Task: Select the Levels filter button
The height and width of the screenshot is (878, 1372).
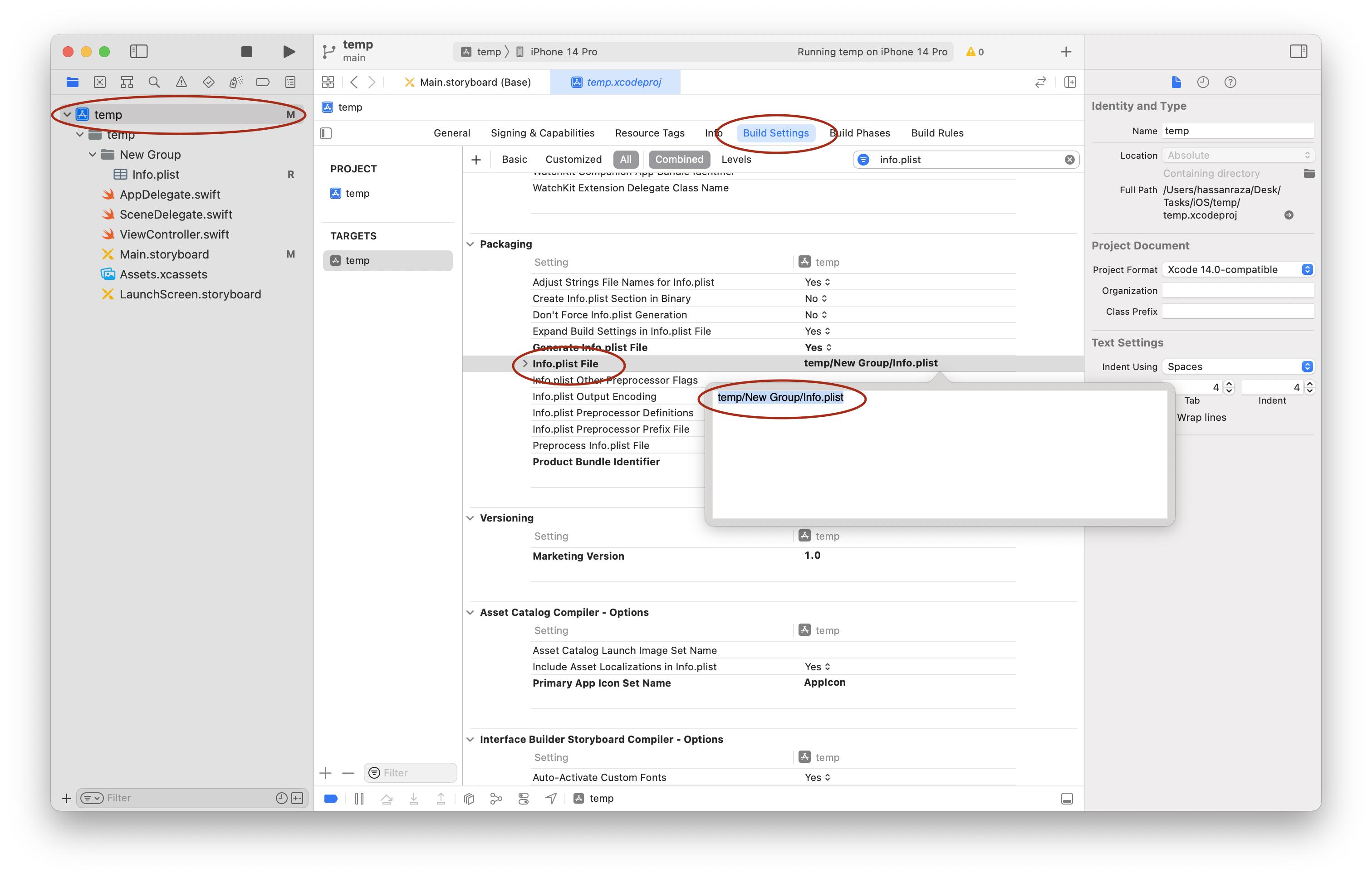Action: click(x=735, y=160)
